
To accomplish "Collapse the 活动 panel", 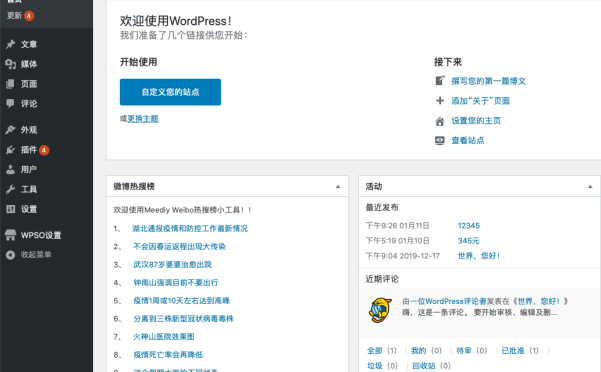I will click(590, 187).
